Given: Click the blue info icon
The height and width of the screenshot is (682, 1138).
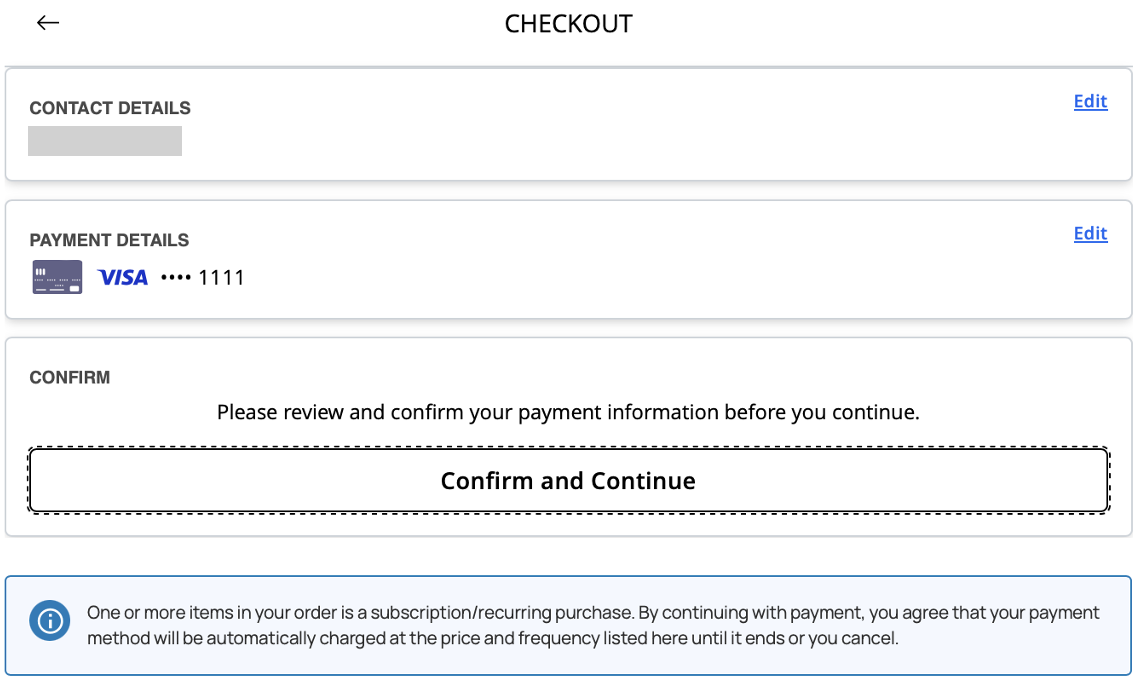Looking at the screenshot, I should point(49,619).
